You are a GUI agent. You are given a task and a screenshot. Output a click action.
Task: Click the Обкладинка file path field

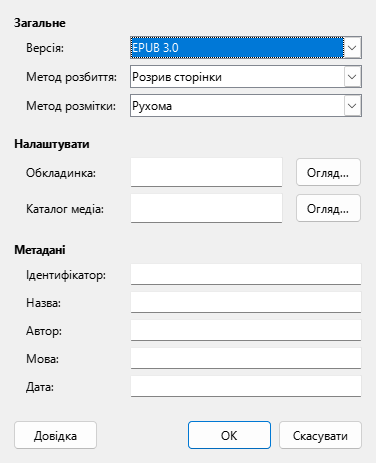click(206, 172)
